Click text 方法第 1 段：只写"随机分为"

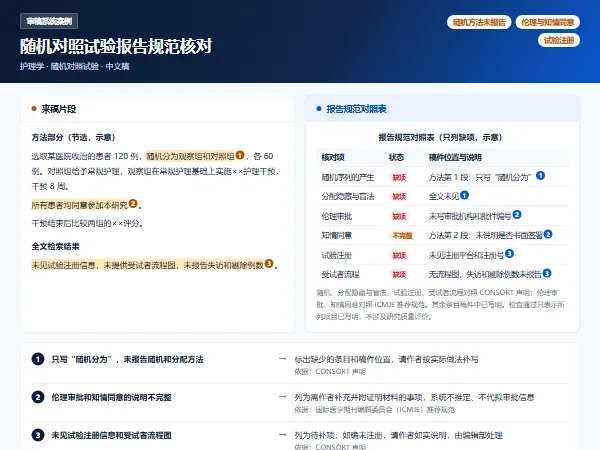[x=479, y=178]
